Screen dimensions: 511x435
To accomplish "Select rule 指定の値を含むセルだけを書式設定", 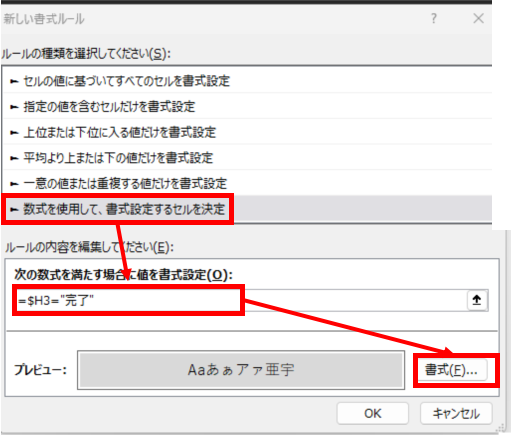I will click(x=247, y=107).
